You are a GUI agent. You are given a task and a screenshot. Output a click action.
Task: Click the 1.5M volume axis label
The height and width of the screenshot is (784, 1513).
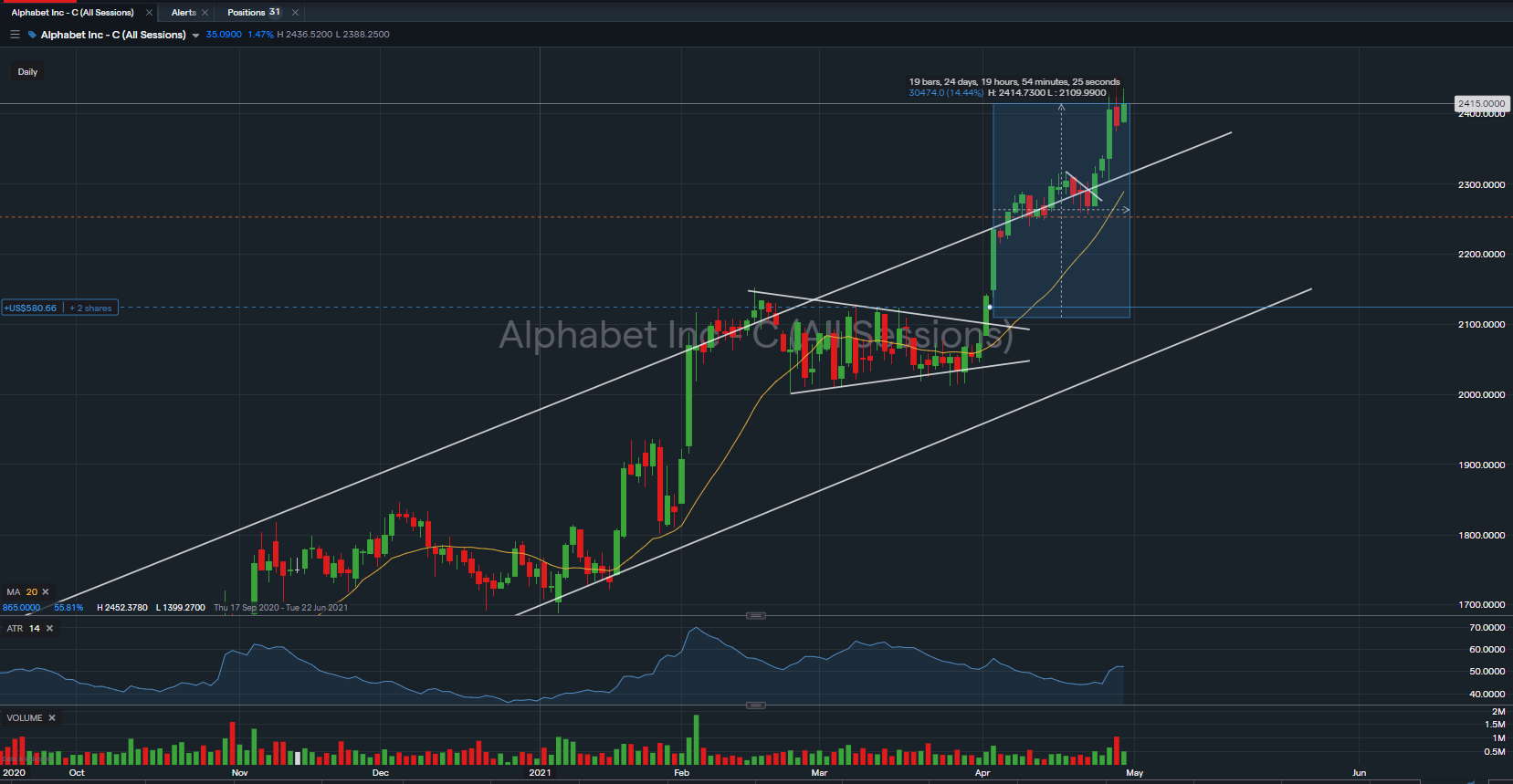pos(1495,725)
